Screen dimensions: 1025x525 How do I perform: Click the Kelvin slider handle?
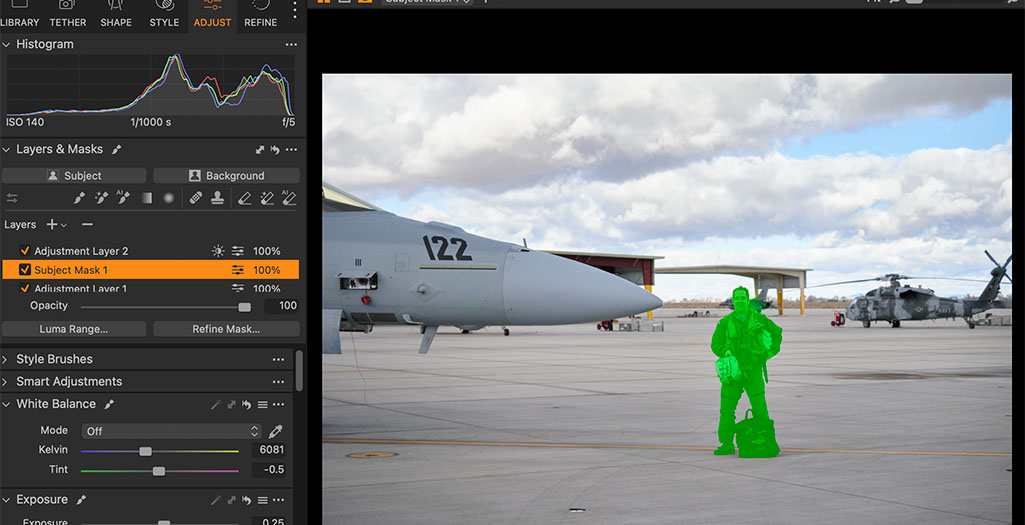146,451
